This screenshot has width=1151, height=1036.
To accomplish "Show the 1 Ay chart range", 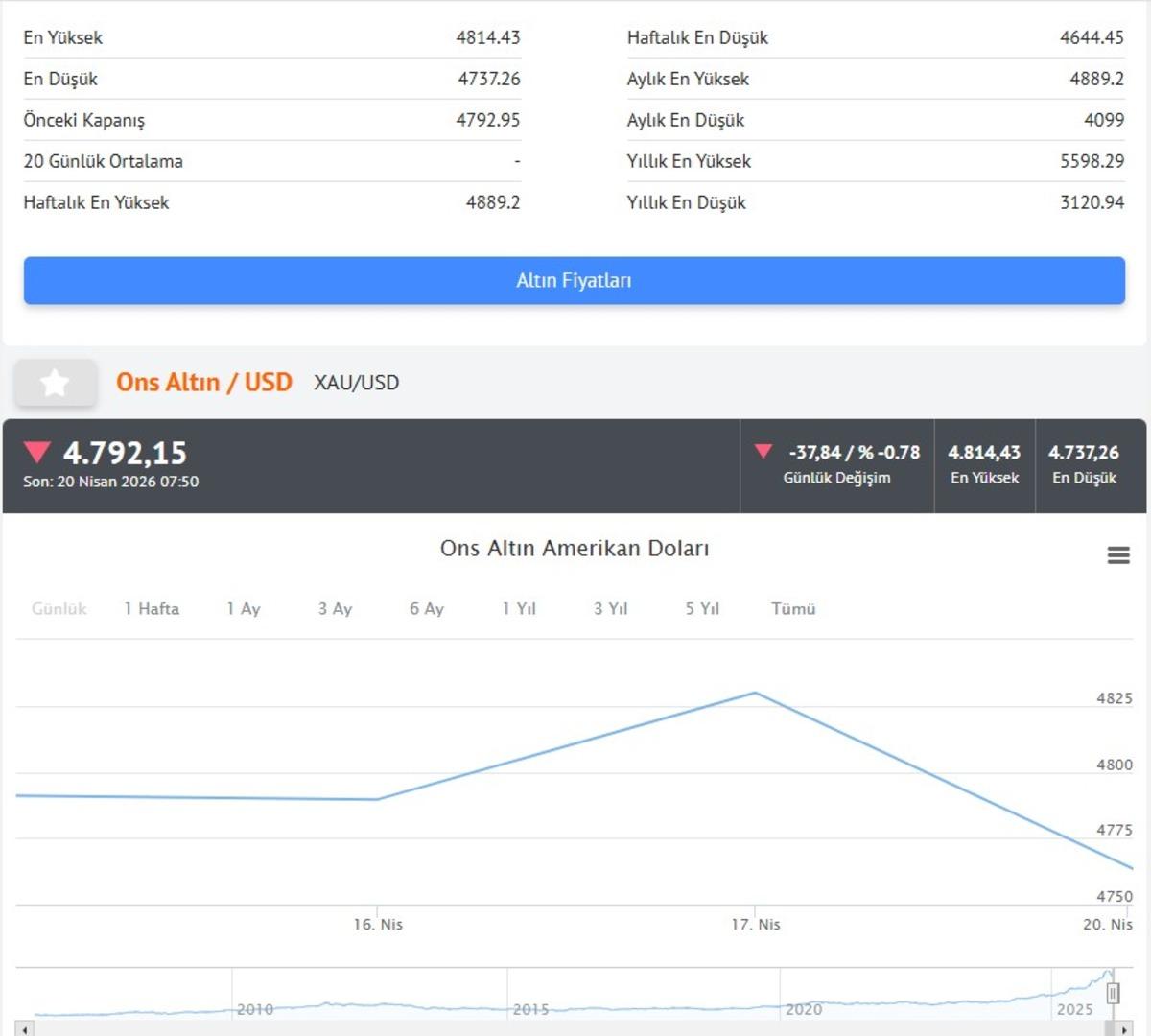I will coord(244,609).
